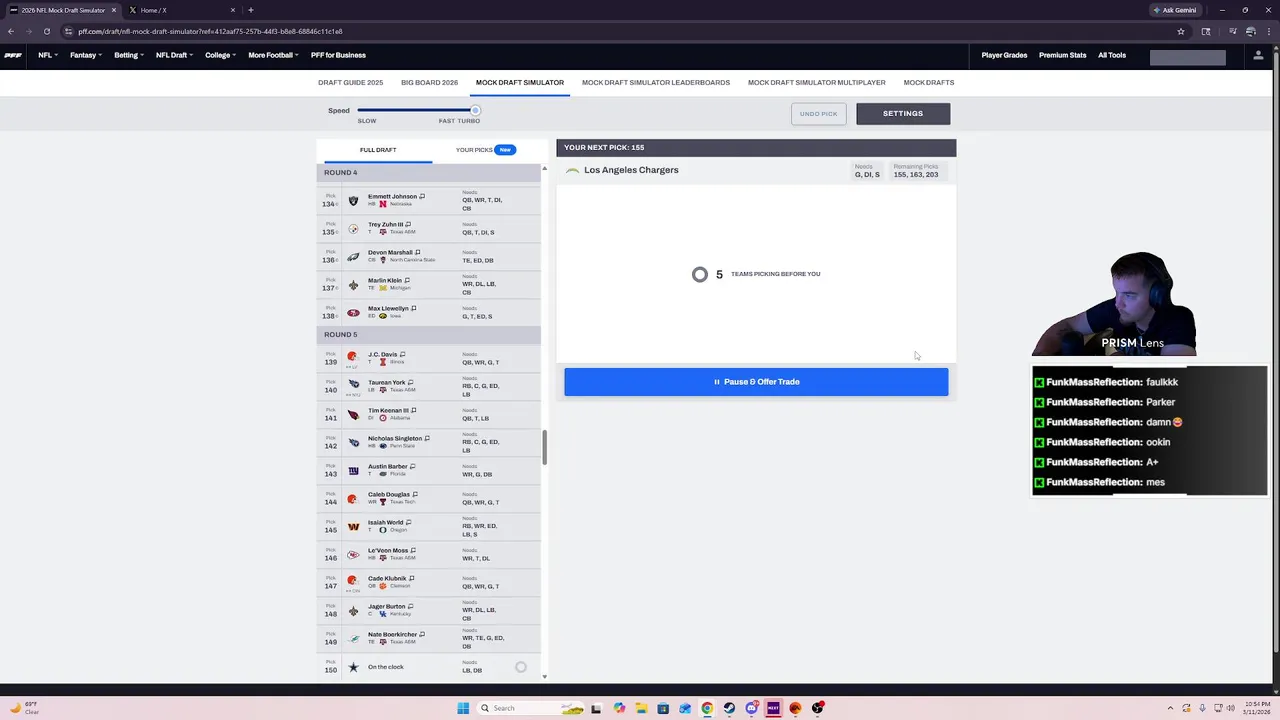Show hidden system tray icons chevron
Viewport: 1280px width, 720px height.
[x=1172, y=708]
